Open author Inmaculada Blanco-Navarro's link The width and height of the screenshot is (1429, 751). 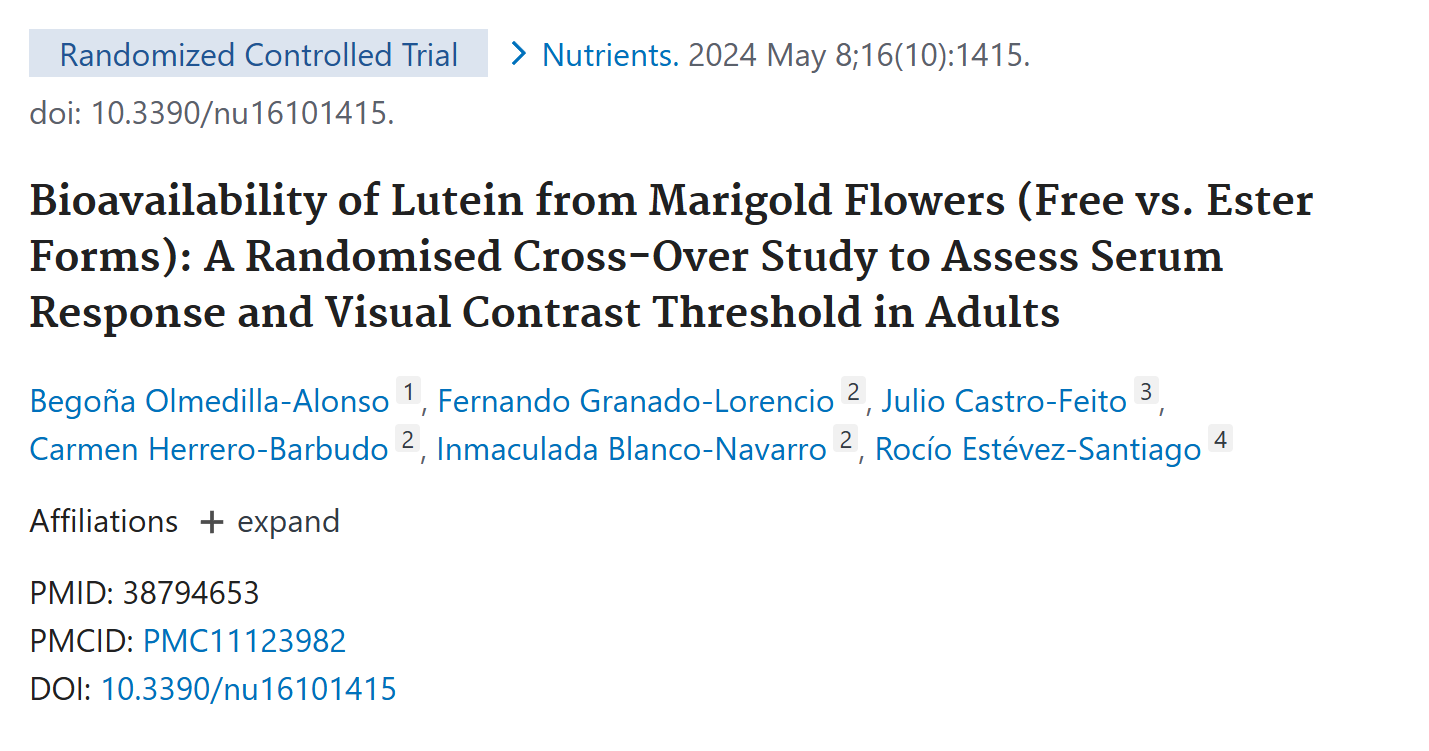pos(632,449)
